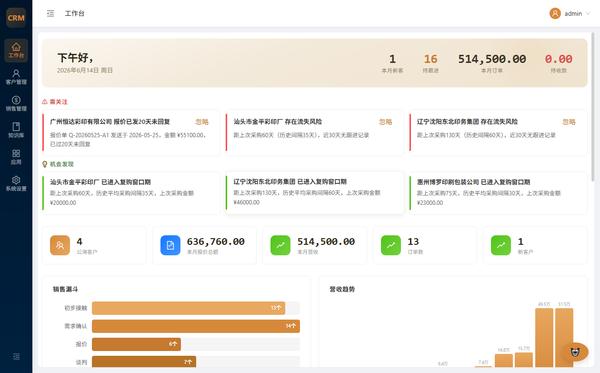Open the 汕头市金平彩印厂 存在流失风险 card
The width and height of the screenshot is (600, 373).
click(x=315, y=132)
